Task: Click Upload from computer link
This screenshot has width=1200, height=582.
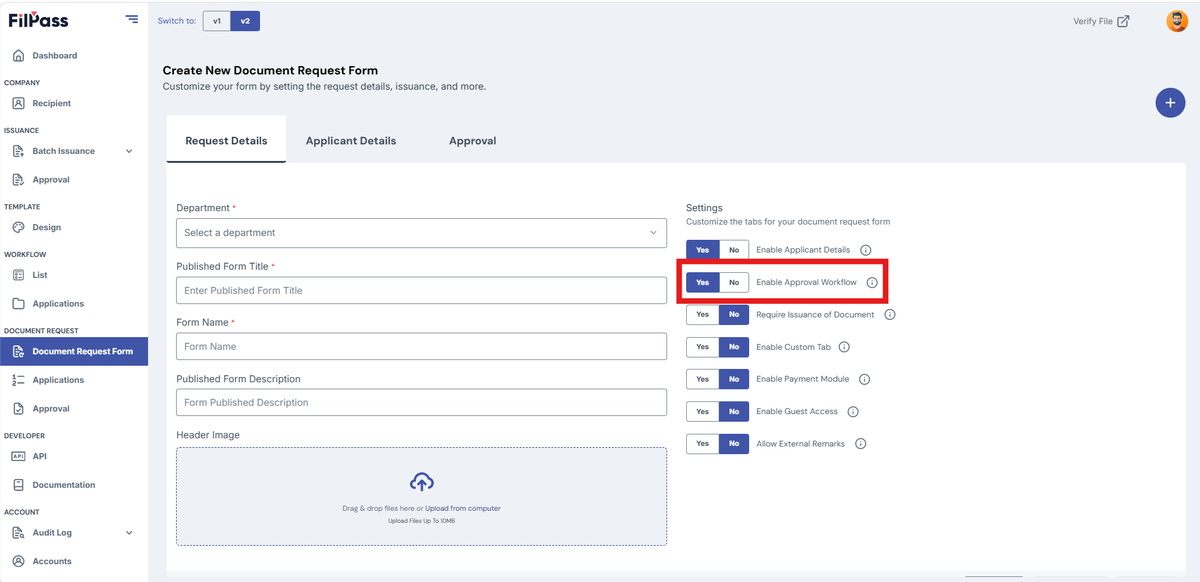Action: coord(463,508)
